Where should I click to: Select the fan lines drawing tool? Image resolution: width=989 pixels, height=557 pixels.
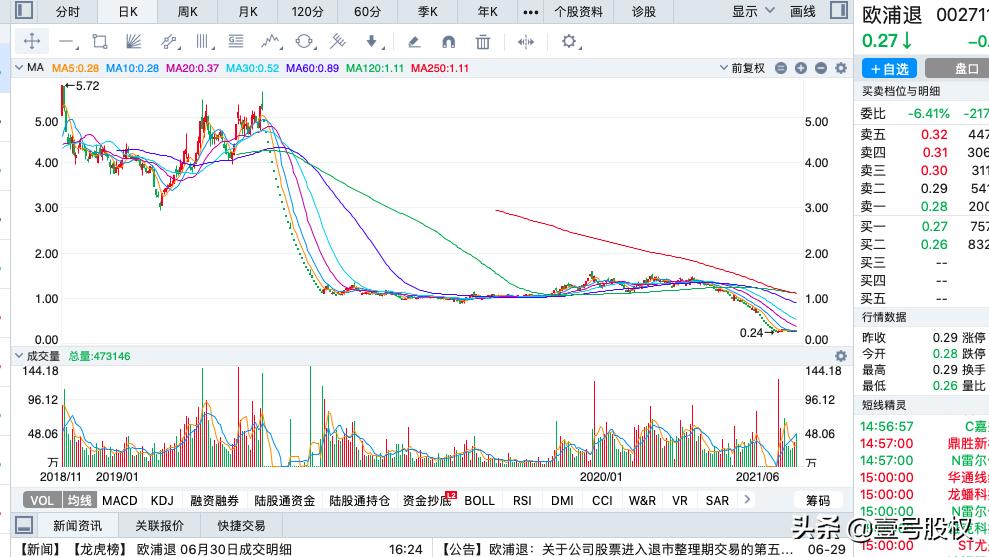pos(134,42)
